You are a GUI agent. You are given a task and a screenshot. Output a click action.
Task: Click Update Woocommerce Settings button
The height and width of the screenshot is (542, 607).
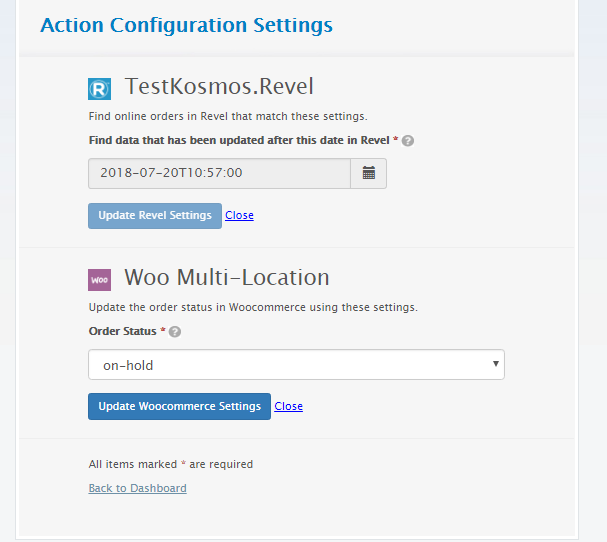179,406
